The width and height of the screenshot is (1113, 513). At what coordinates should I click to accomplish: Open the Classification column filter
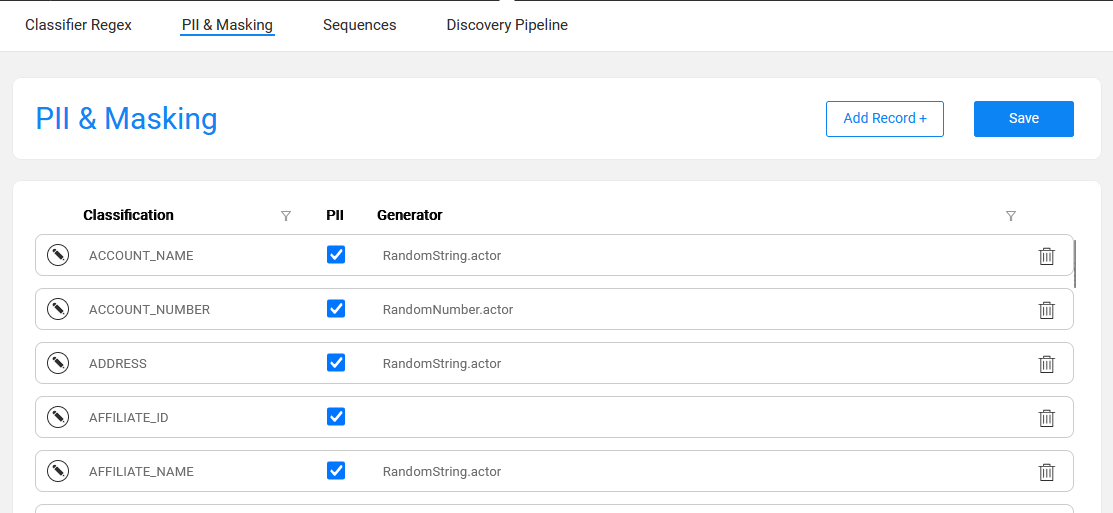click(x=286, y=216)
